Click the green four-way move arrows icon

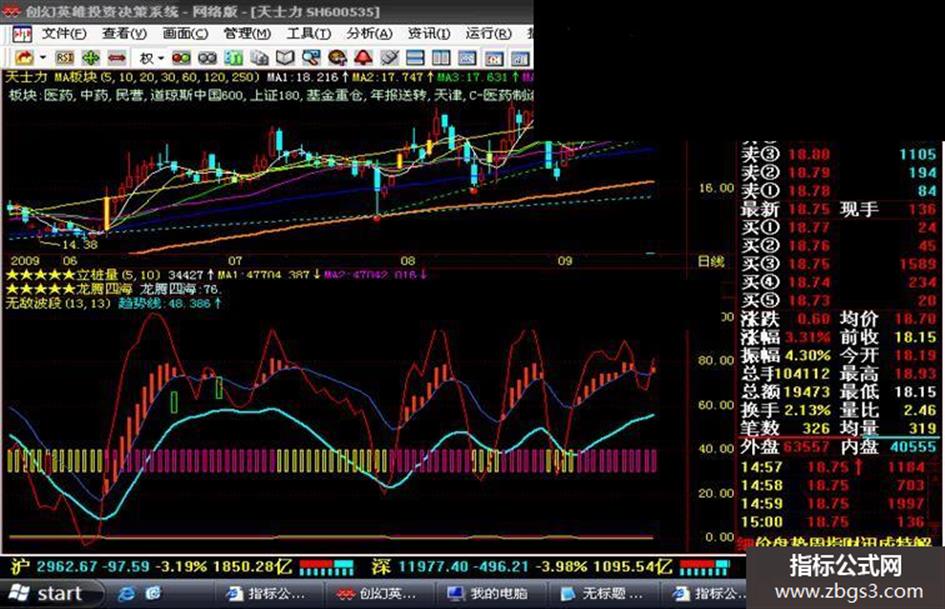[x=91, y=58]
